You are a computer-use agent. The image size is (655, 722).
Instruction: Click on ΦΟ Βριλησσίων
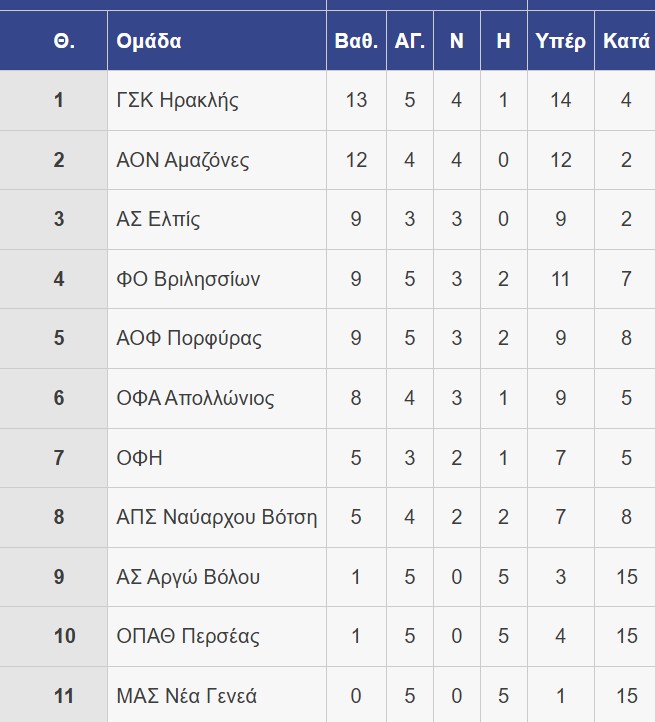pos(188,279)
